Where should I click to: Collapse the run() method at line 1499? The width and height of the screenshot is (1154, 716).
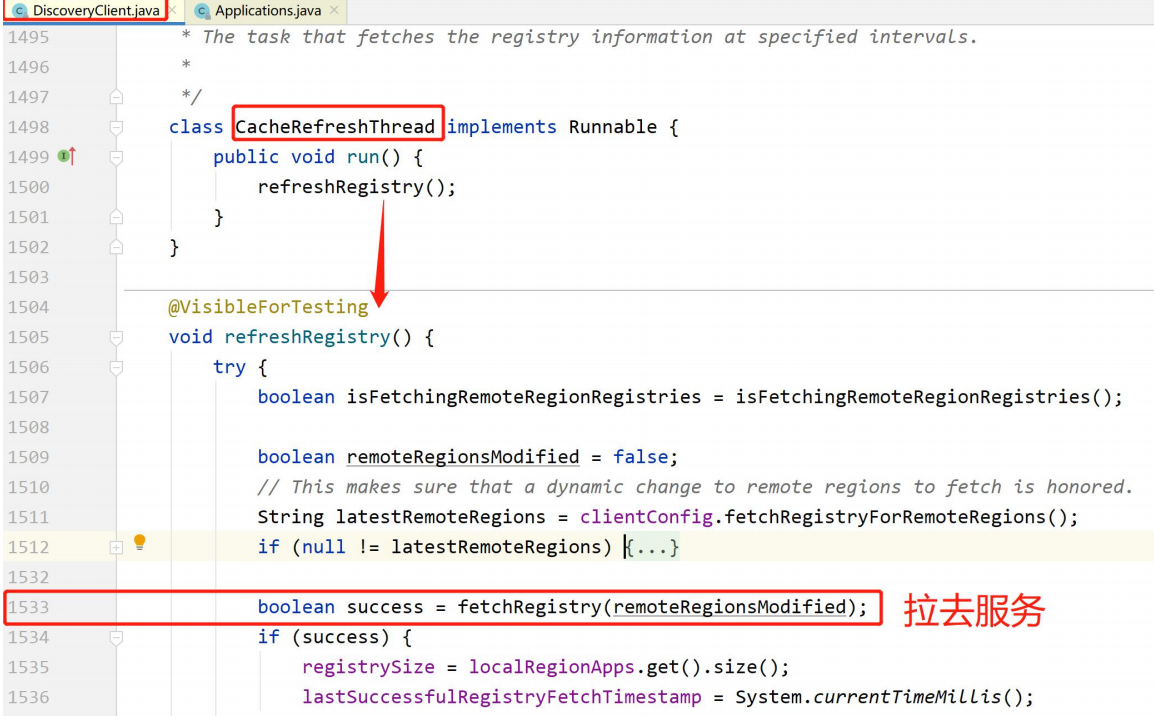coord(116,157)
